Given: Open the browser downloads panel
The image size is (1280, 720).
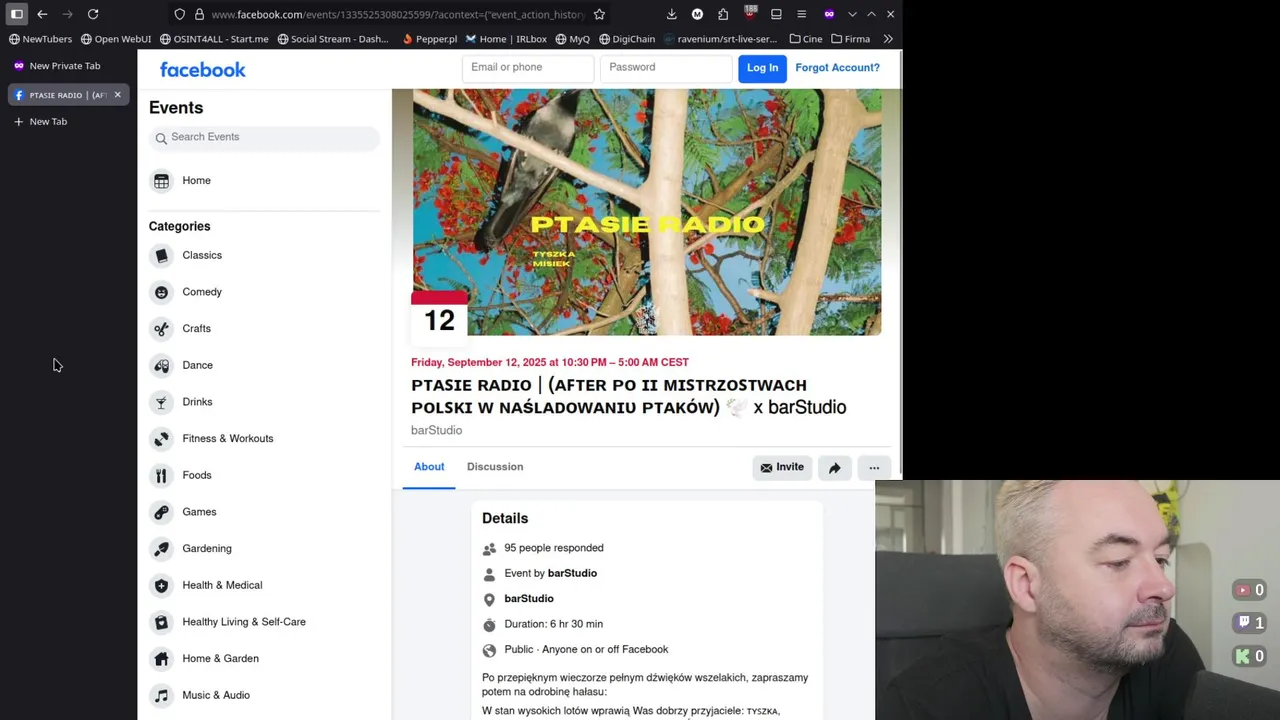Looking at the screenshot, I should [671, 14].
